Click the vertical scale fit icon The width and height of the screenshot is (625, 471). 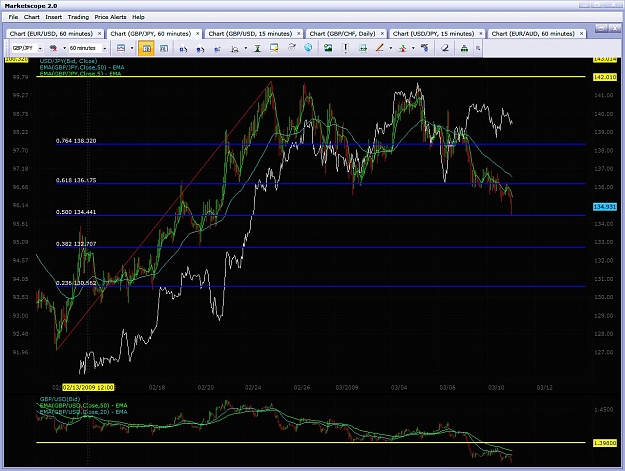coord(257,49)
